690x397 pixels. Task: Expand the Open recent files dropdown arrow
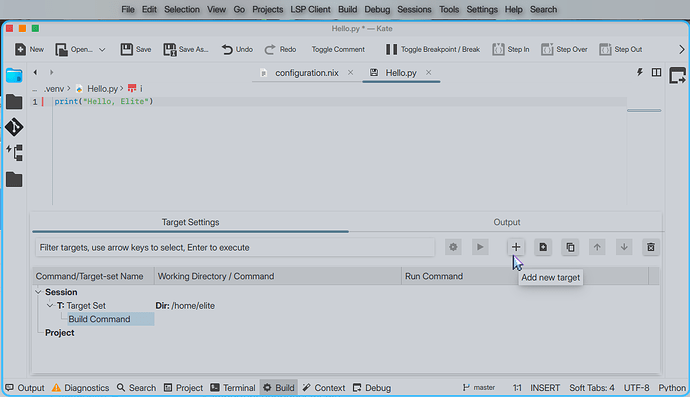[102, 50]
